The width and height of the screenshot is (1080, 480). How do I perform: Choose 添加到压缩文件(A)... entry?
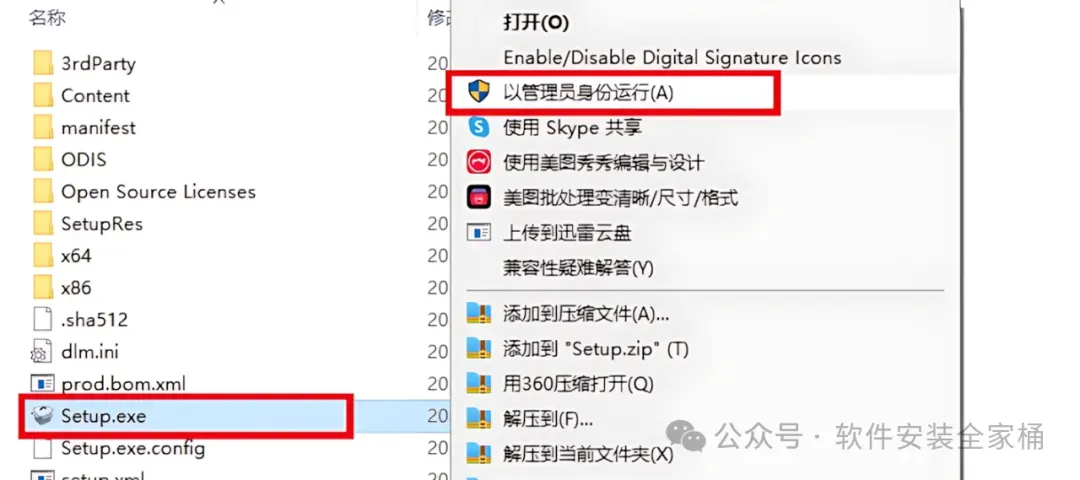[586, 314]
